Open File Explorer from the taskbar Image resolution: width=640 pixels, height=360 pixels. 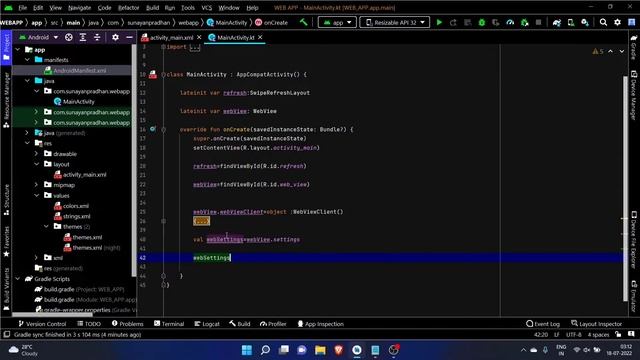tap(320, 350)
